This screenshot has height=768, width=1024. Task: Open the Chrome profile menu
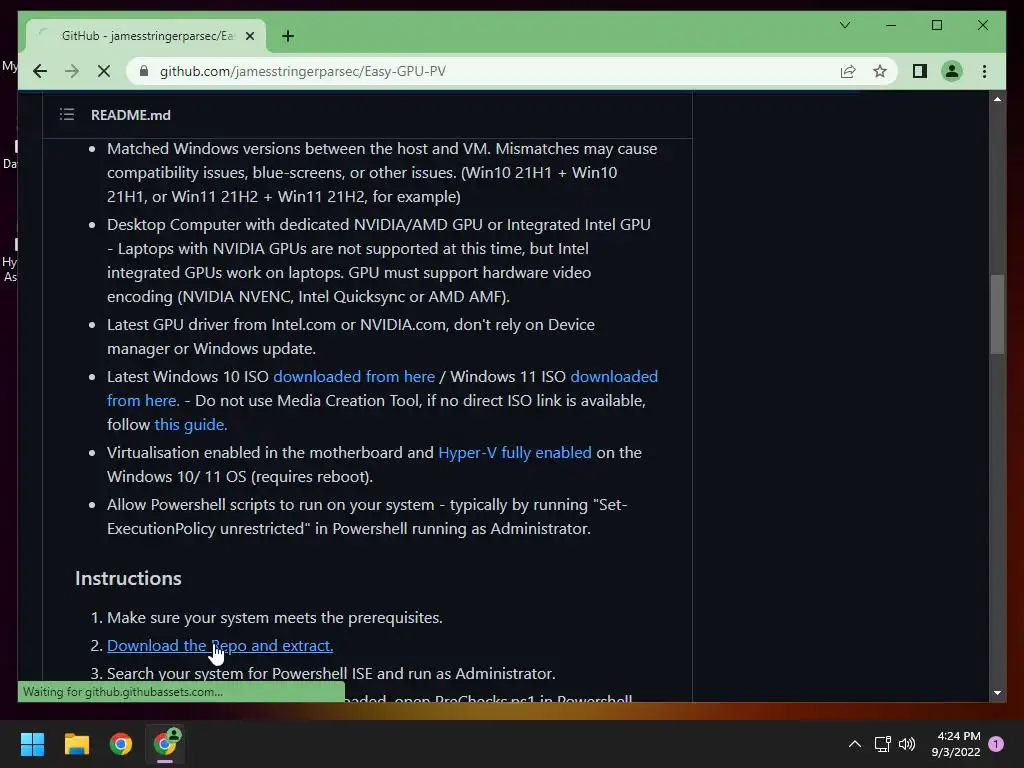click(x=952, y=71)
